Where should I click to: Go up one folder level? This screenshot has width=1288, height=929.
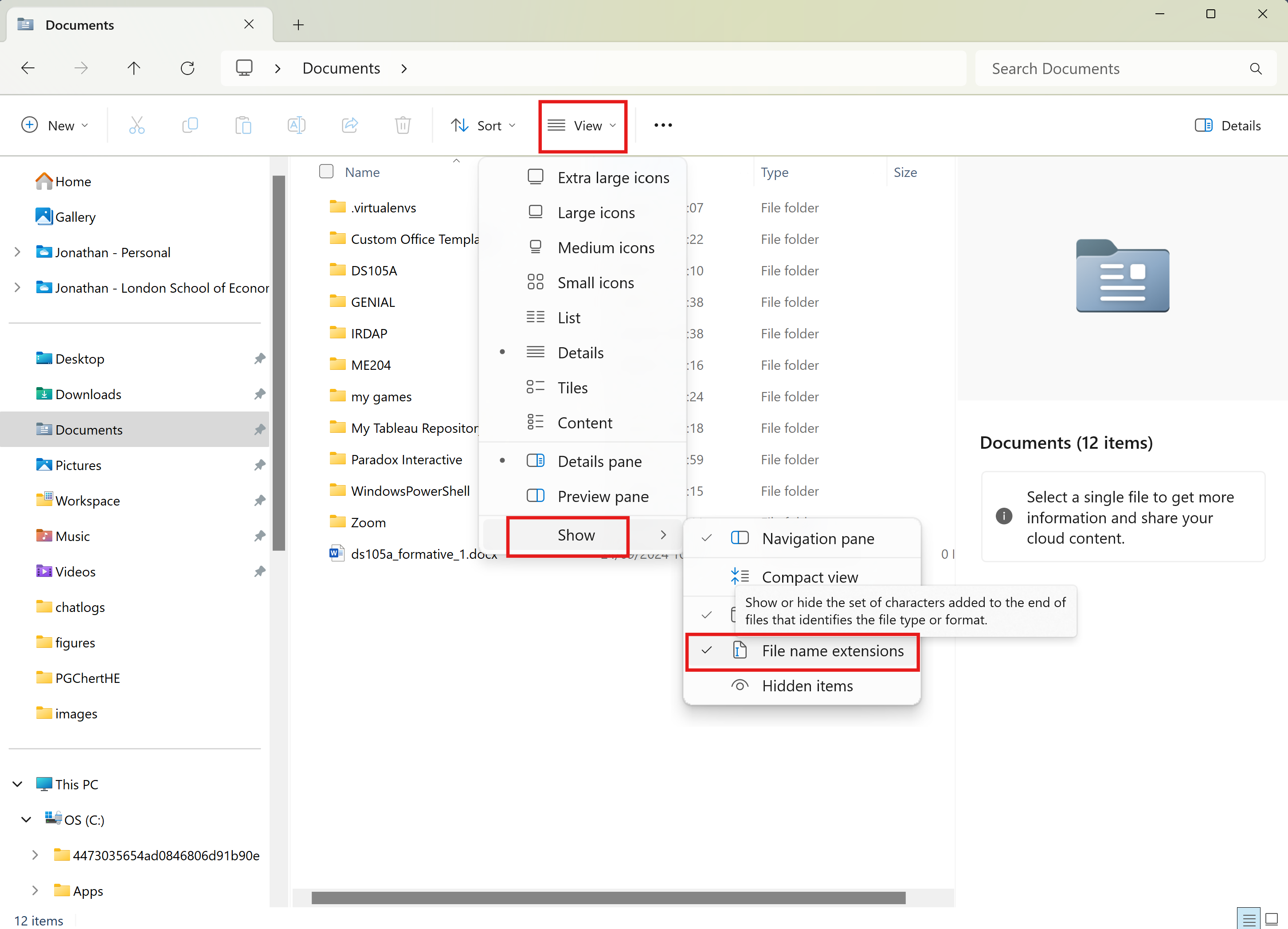click(134, 68)
